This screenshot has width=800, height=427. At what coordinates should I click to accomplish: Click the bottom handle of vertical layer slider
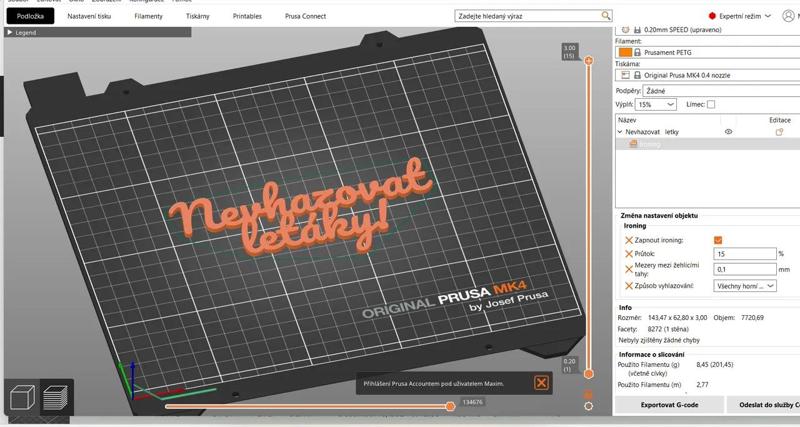tap(588, 374)
